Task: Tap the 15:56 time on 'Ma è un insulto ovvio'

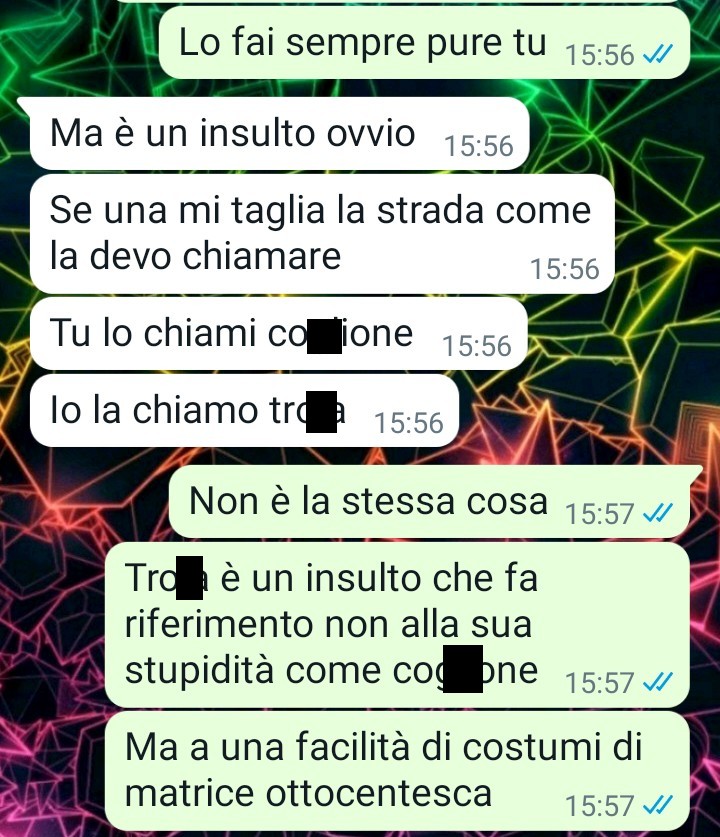Action: tap(479, 146)
